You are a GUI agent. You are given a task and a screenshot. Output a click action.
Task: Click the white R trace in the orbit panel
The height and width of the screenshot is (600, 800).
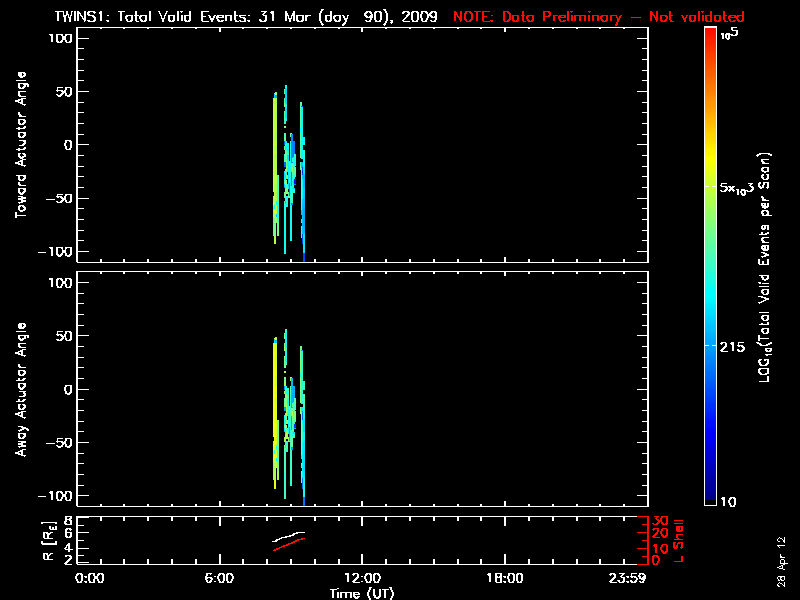(x=290, y=536)
